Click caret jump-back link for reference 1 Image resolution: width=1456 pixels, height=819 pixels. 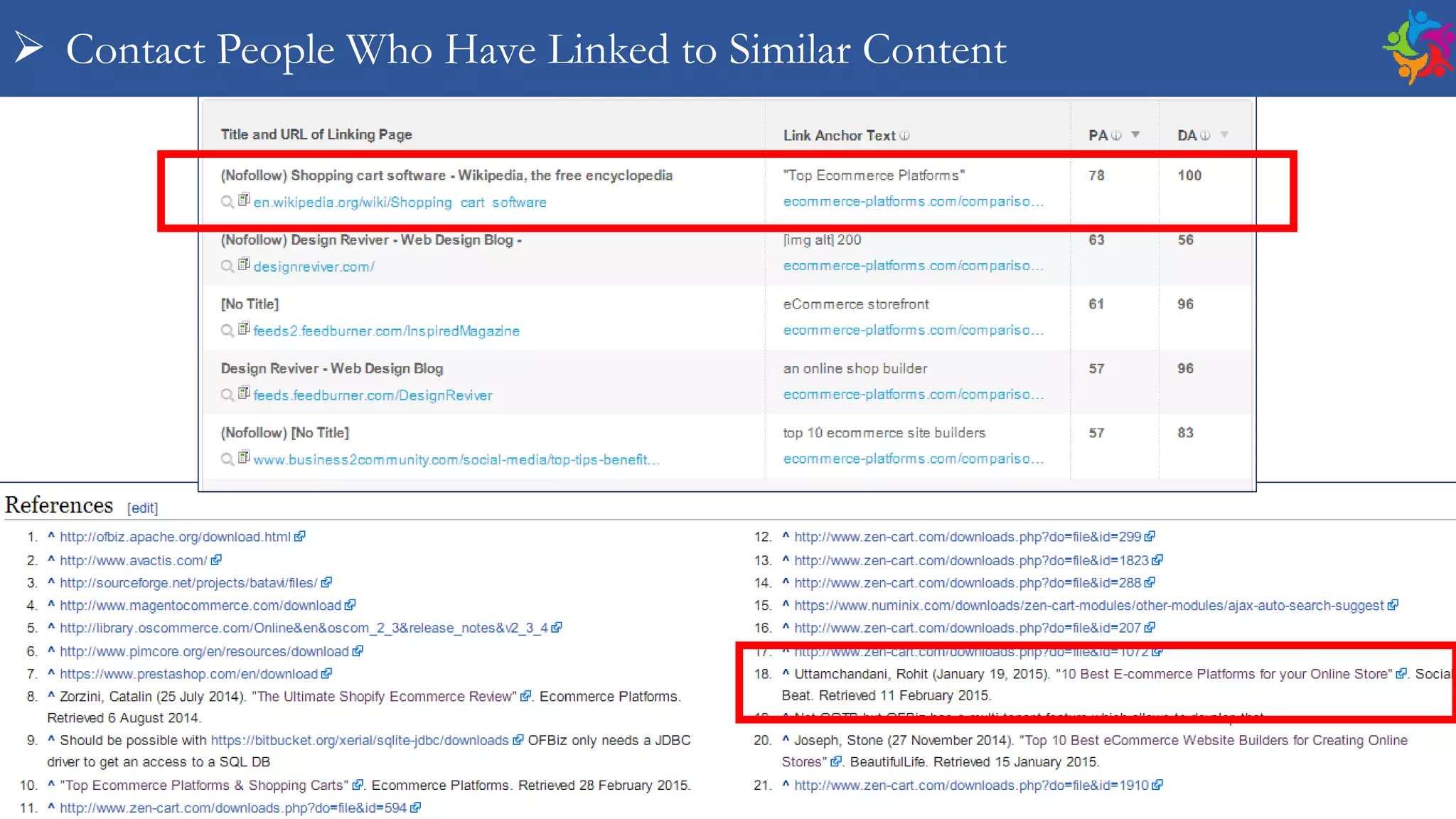[51, 537]
